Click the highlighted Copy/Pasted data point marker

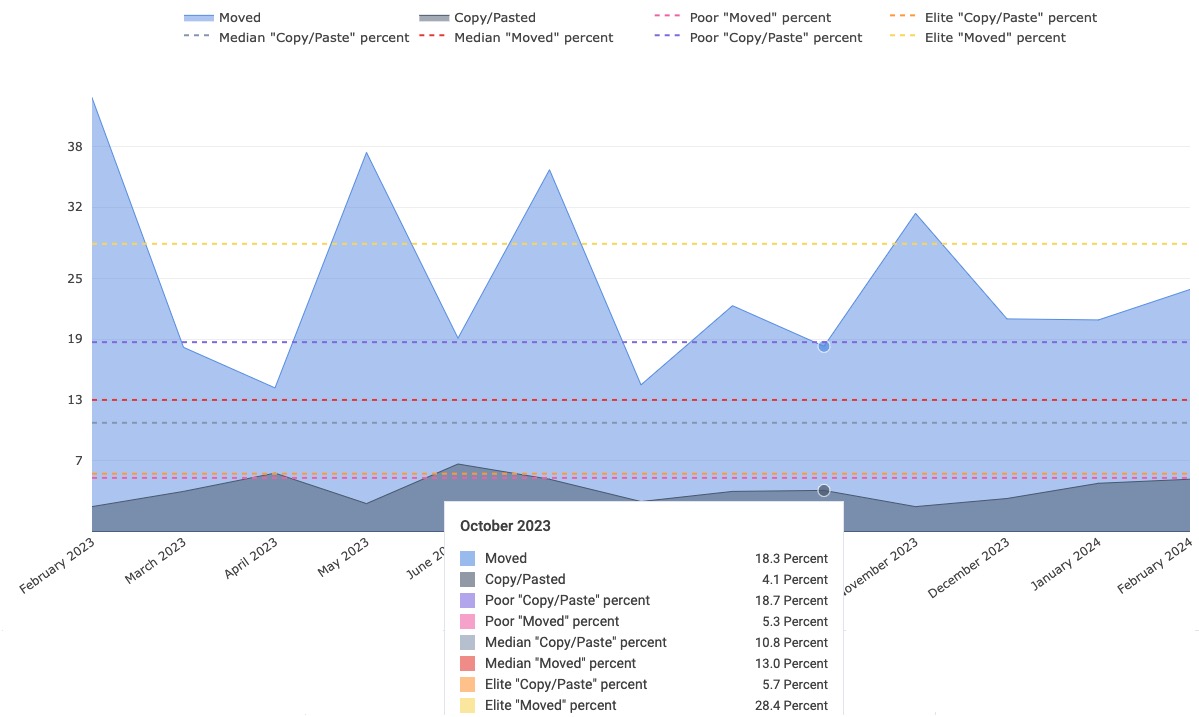(824, 490)
